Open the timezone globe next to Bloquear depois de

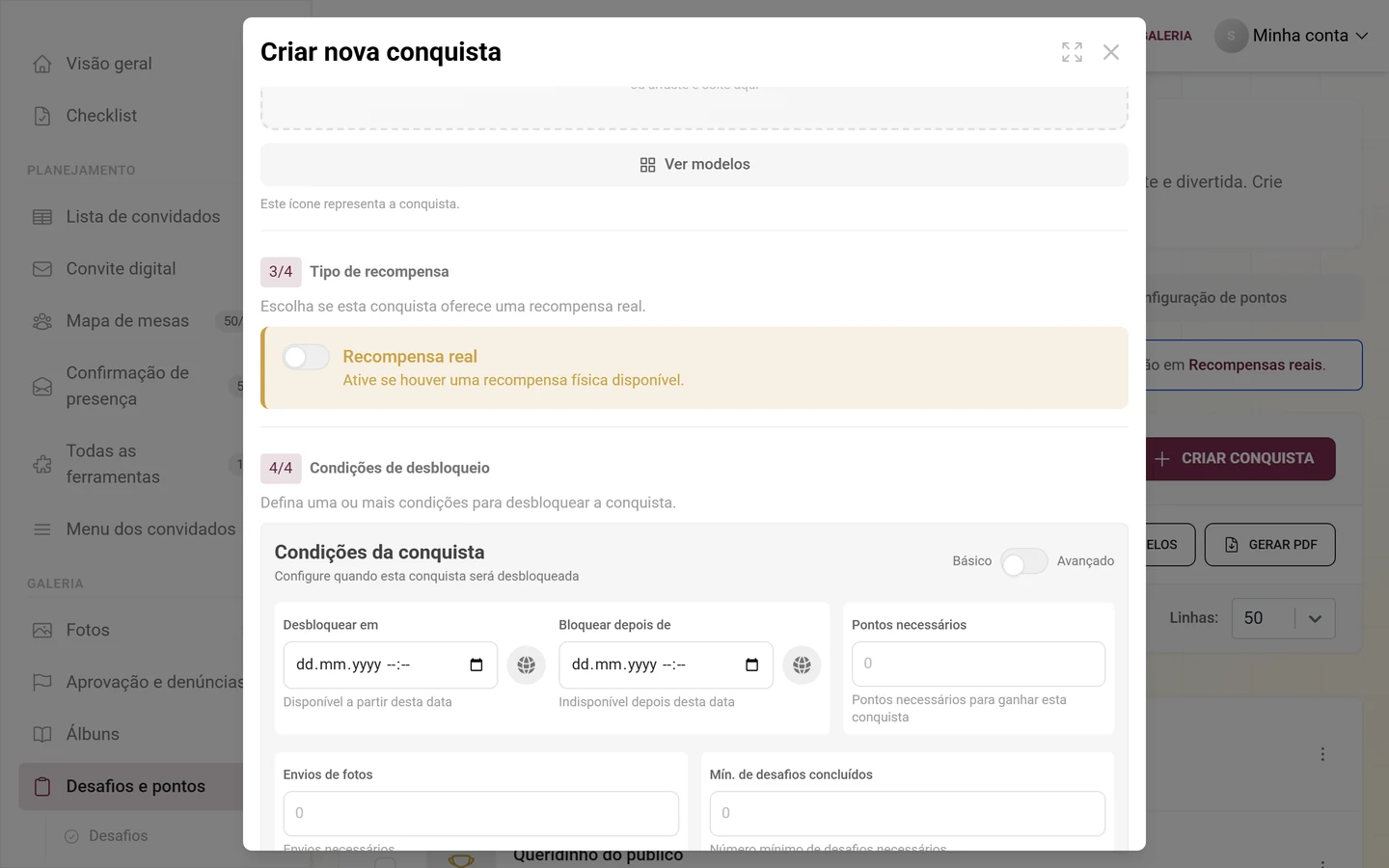point(802,665)
